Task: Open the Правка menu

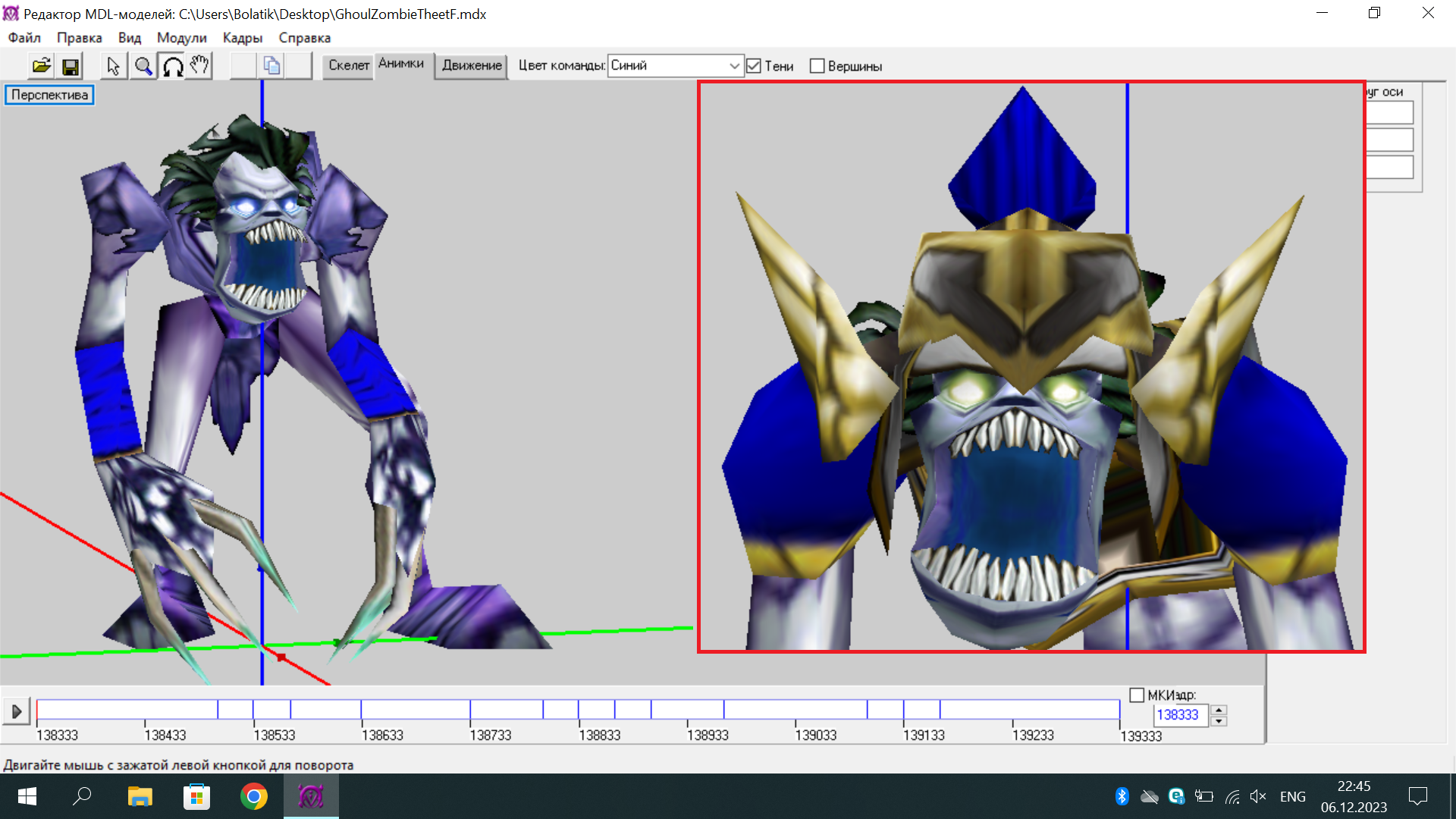Action: [x=79, y=38]
